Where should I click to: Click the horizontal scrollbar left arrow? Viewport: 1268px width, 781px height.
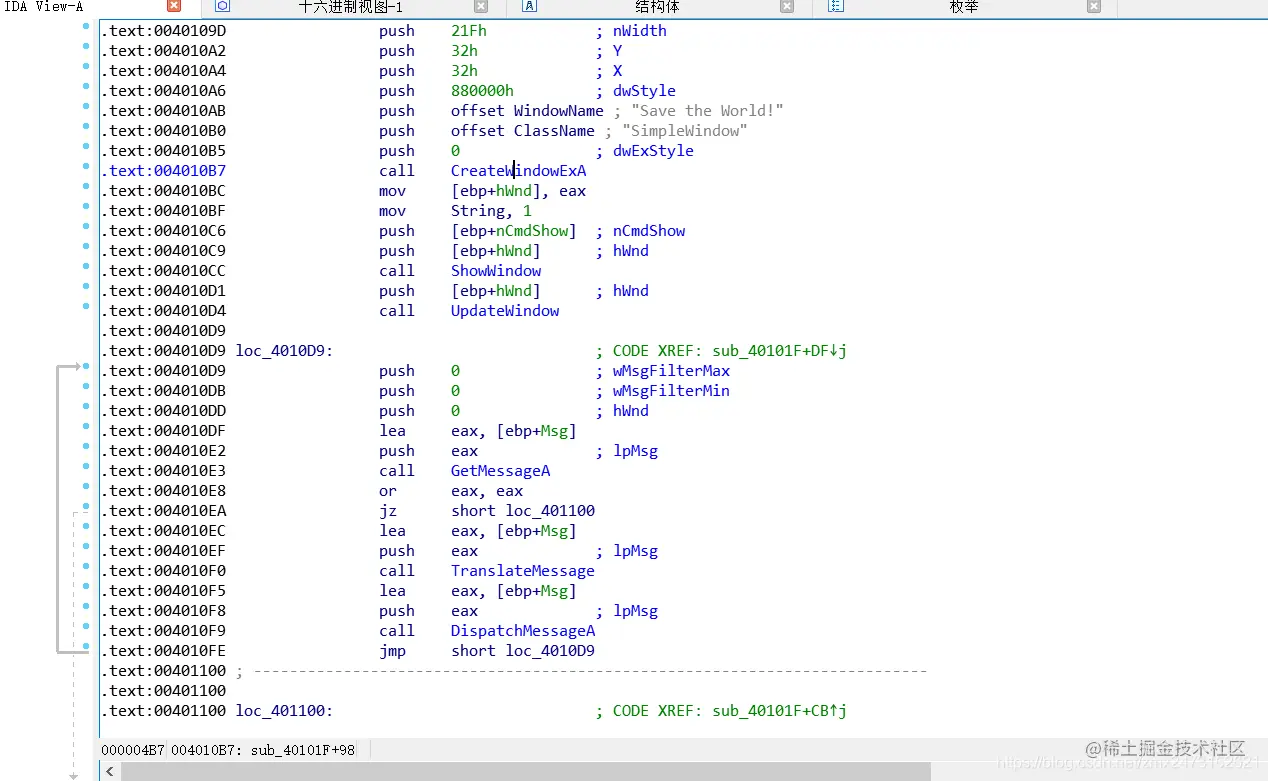[109, 771]
